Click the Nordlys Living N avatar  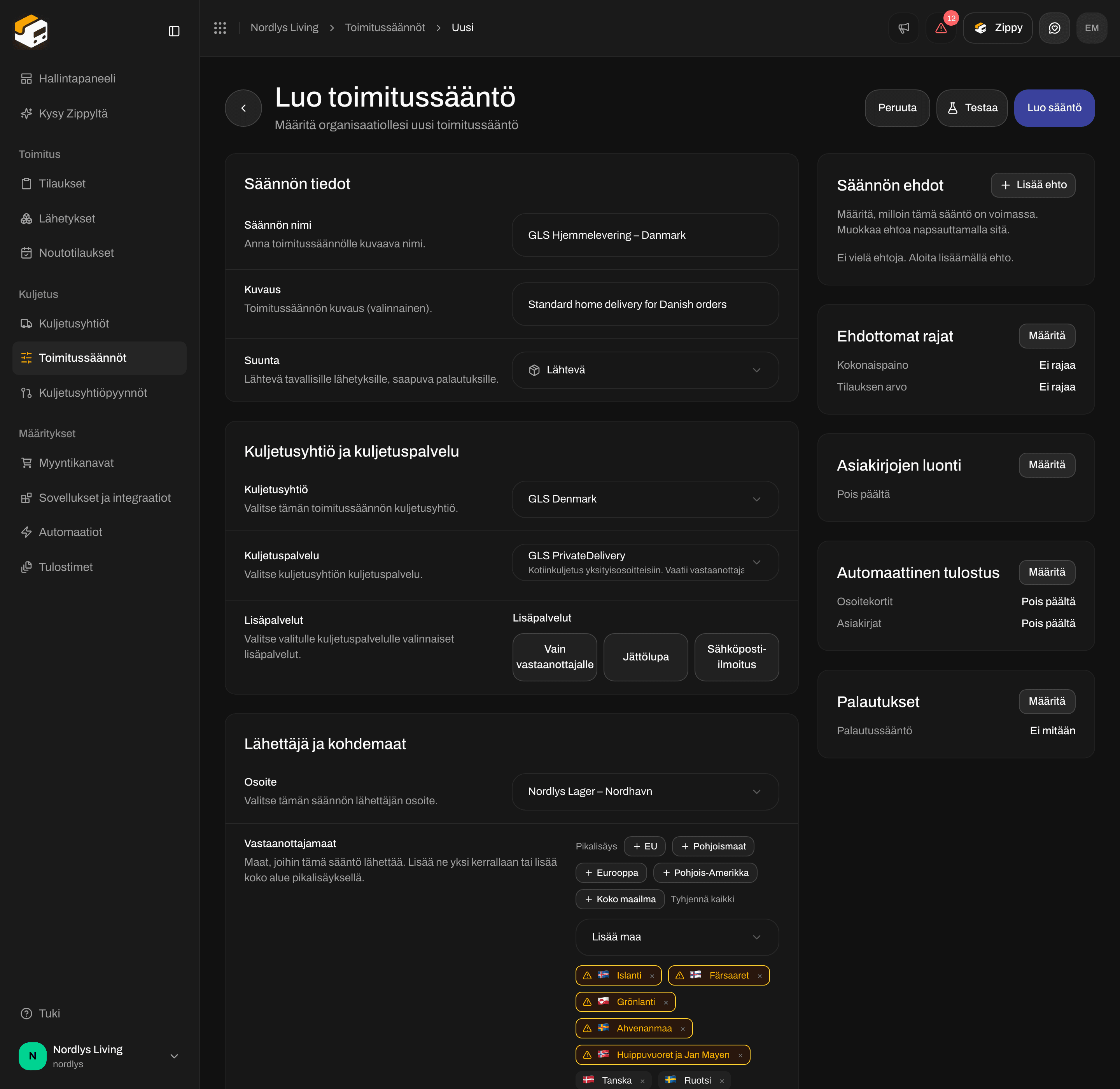[33, 1056]
